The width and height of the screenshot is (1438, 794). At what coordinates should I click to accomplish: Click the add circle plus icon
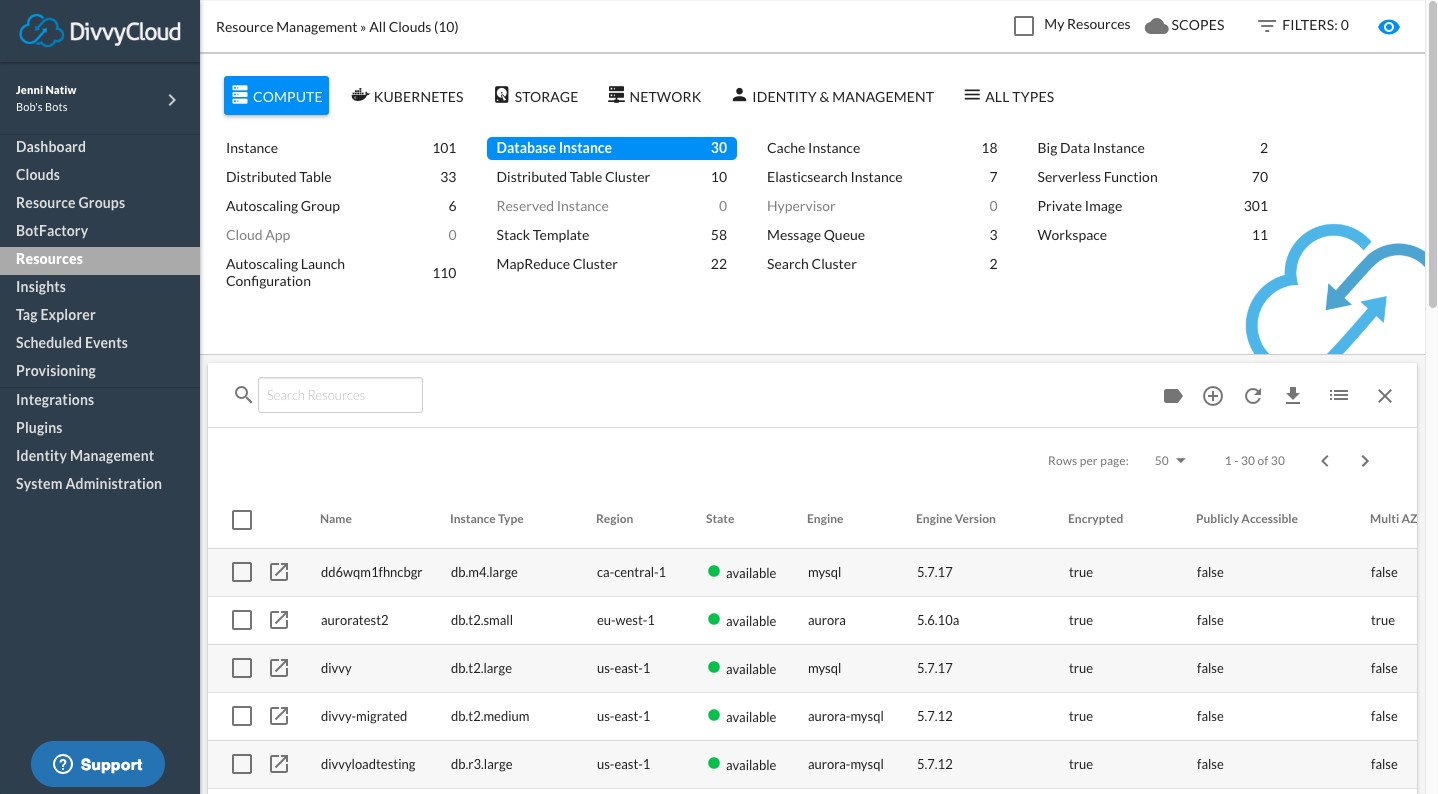click(x=1213, y=396)
